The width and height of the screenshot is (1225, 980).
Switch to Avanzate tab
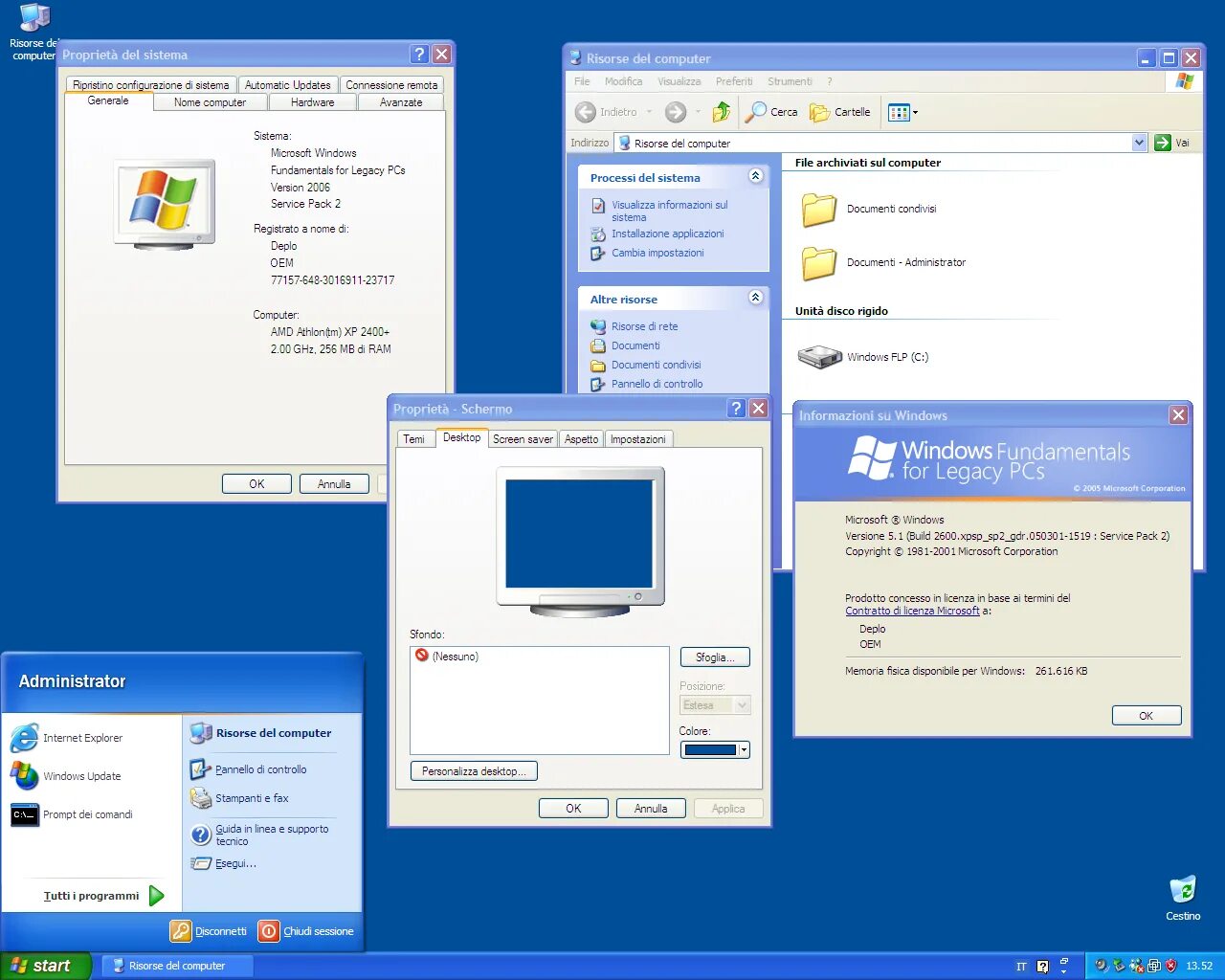coord(401,102)
